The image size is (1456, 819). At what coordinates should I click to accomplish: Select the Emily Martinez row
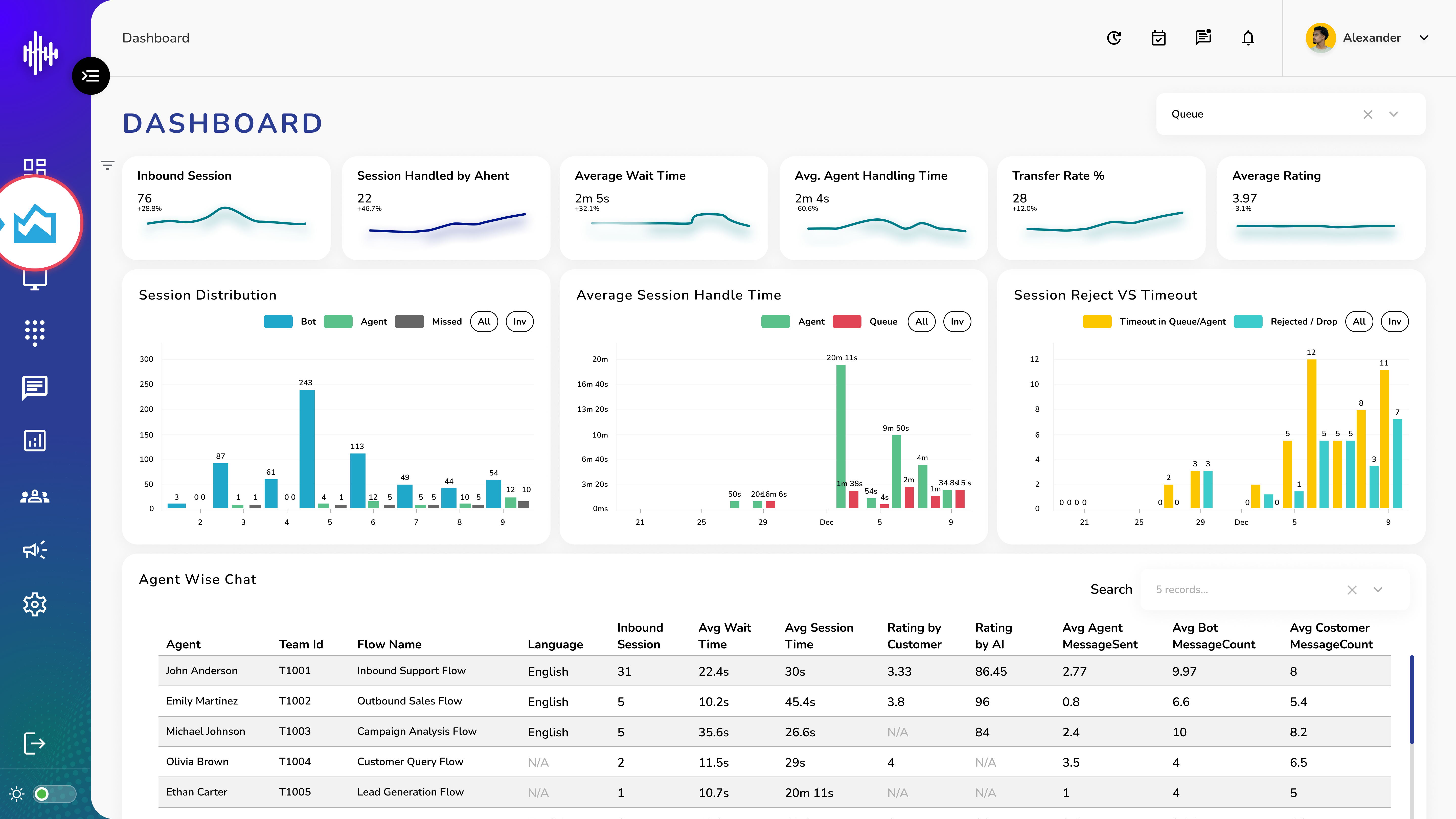click(774, 701)
